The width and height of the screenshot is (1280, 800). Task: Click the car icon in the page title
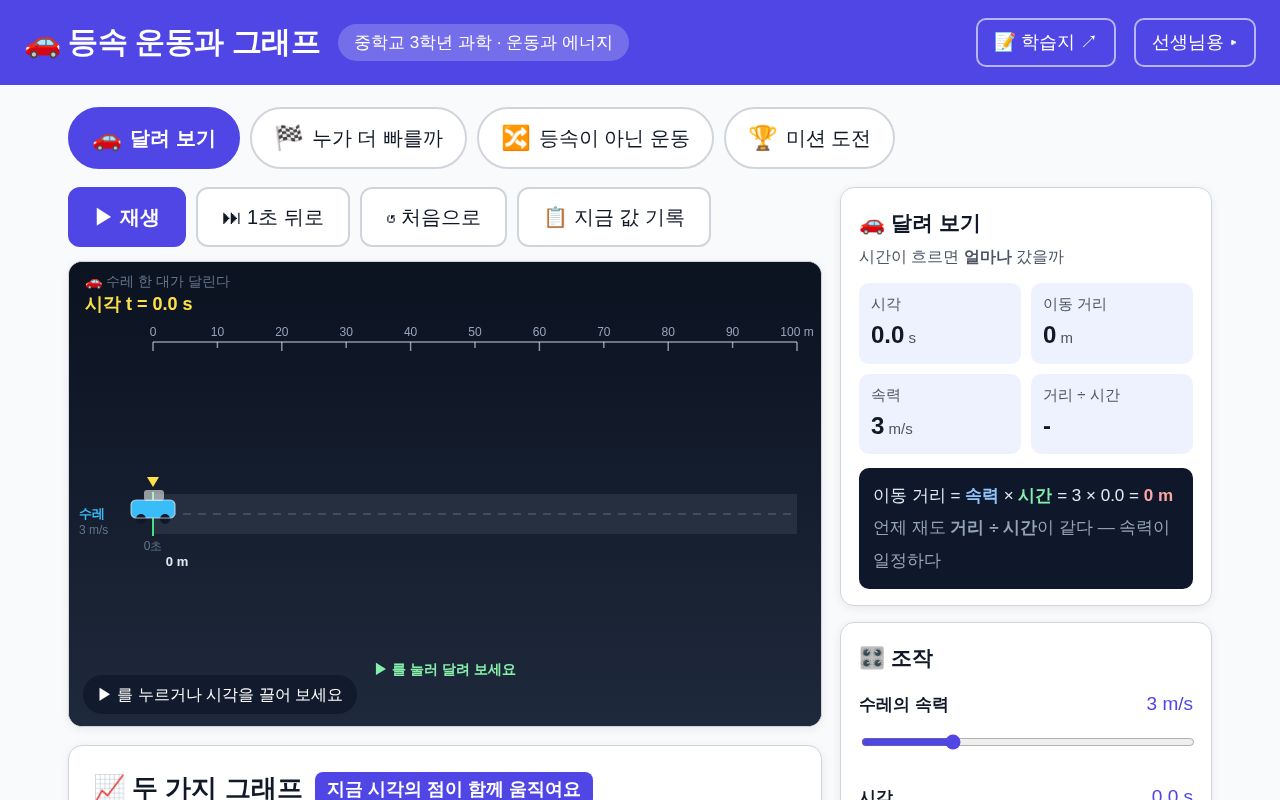tap(42, 43)
